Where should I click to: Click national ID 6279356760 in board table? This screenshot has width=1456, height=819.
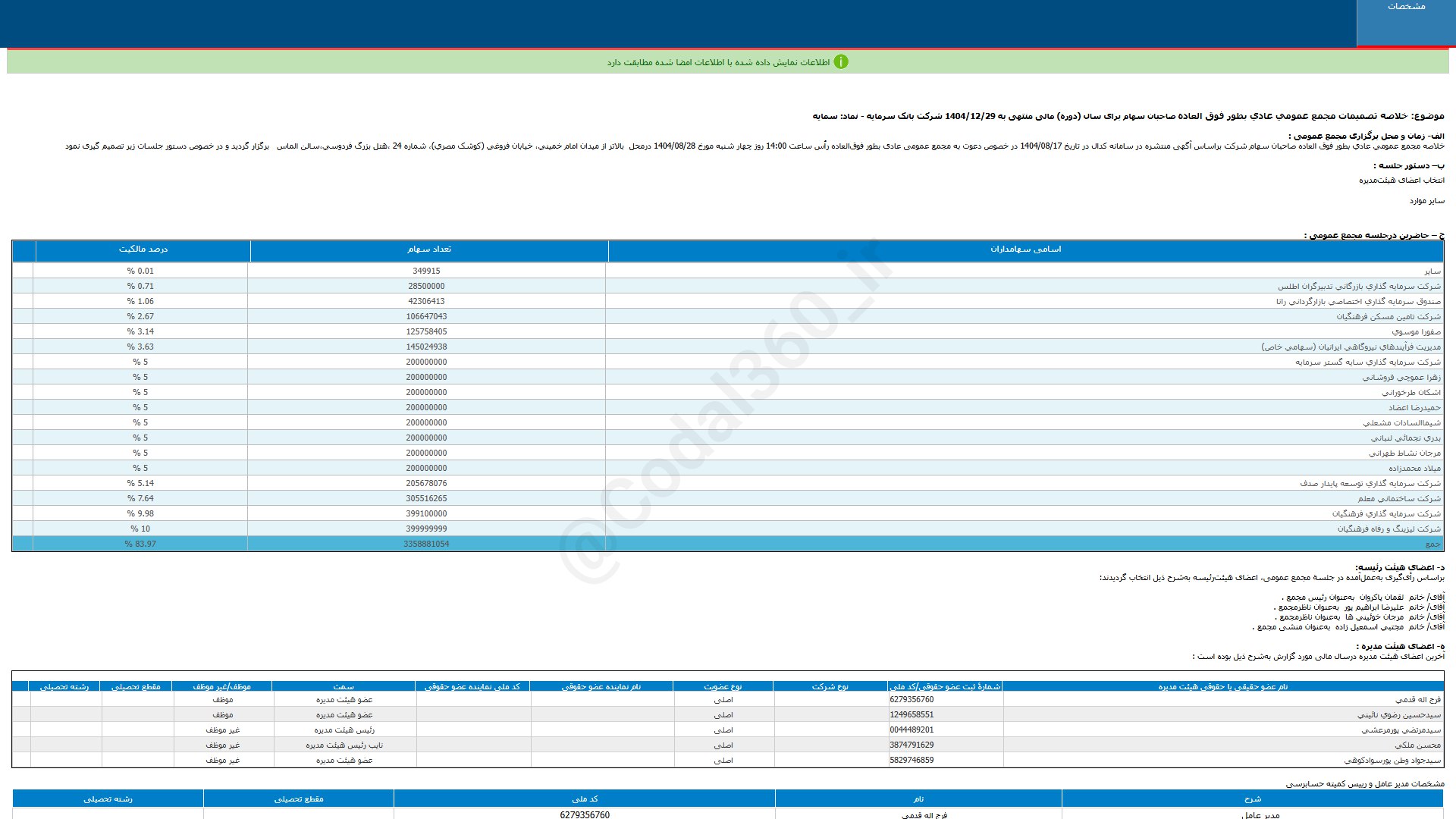point(912,700)
